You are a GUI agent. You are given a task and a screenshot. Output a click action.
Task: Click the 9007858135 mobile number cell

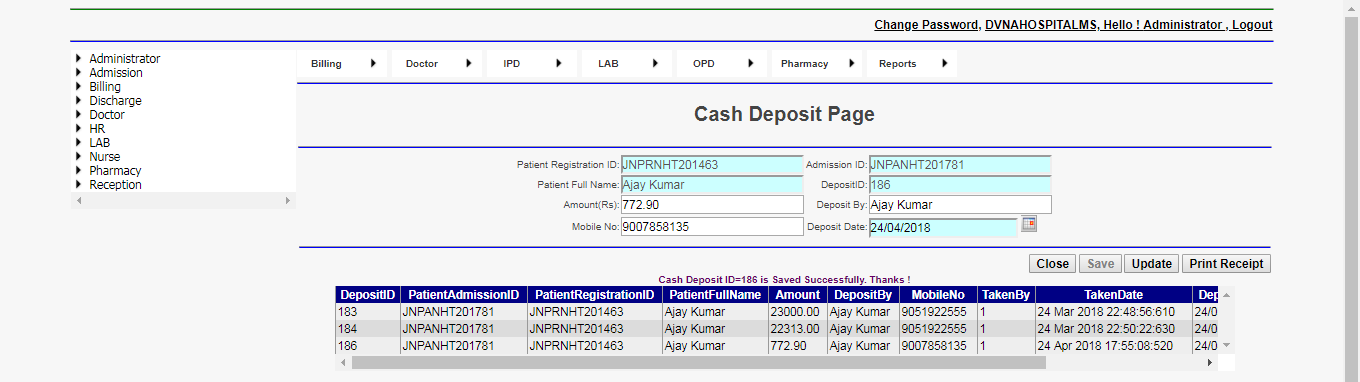point(938,345)
